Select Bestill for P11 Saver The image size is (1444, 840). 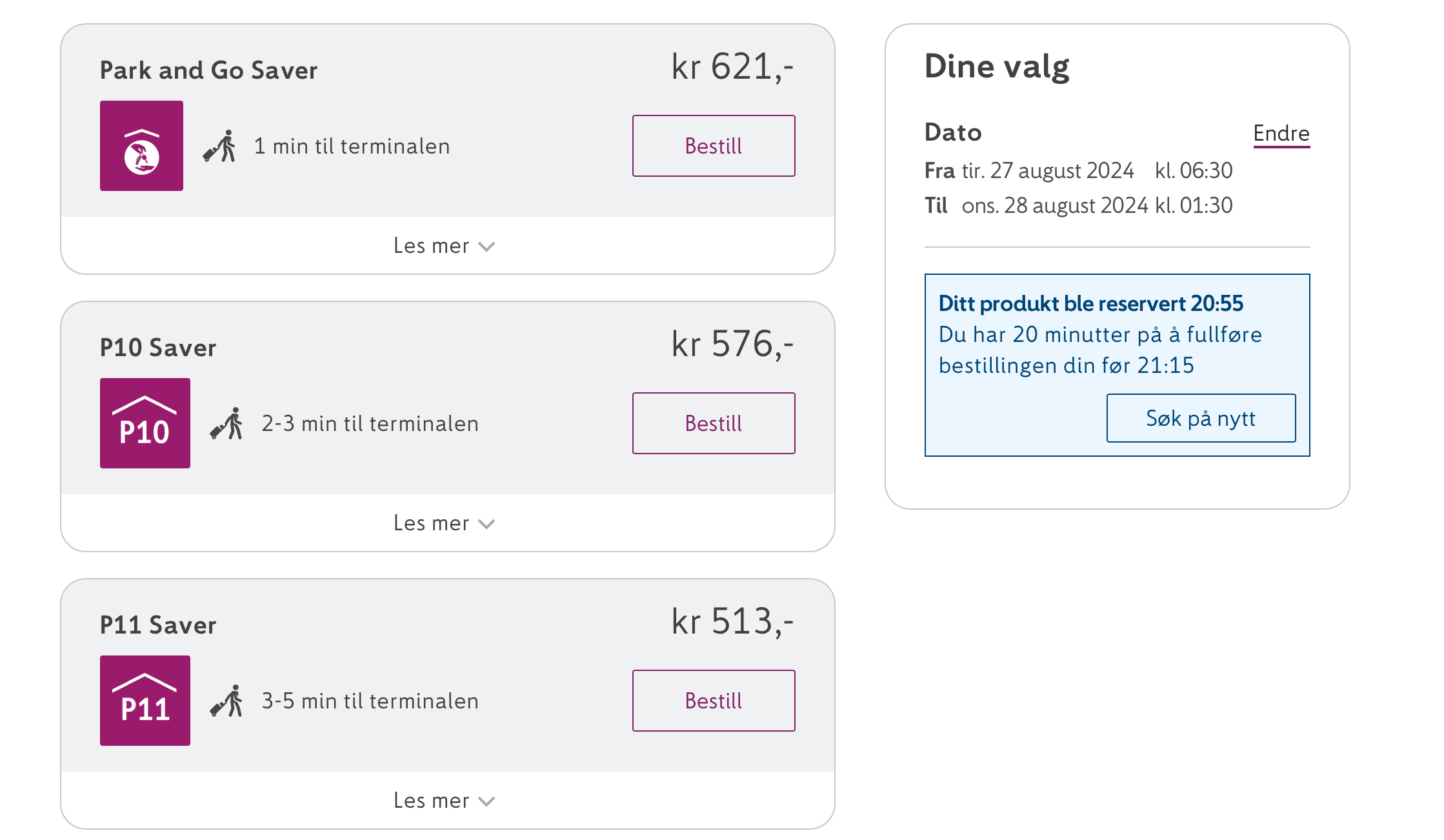tap(714, 701)
